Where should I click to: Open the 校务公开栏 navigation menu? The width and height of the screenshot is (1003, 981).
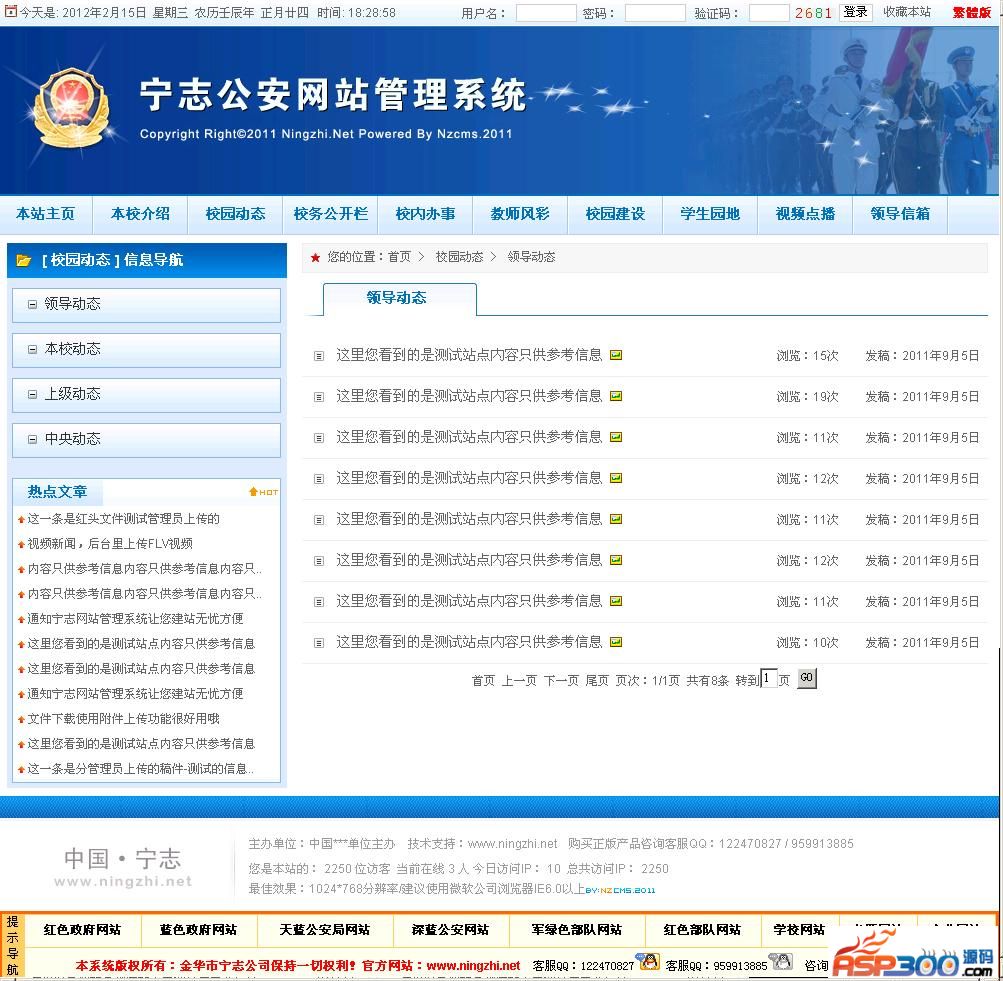tap(330, 214)
